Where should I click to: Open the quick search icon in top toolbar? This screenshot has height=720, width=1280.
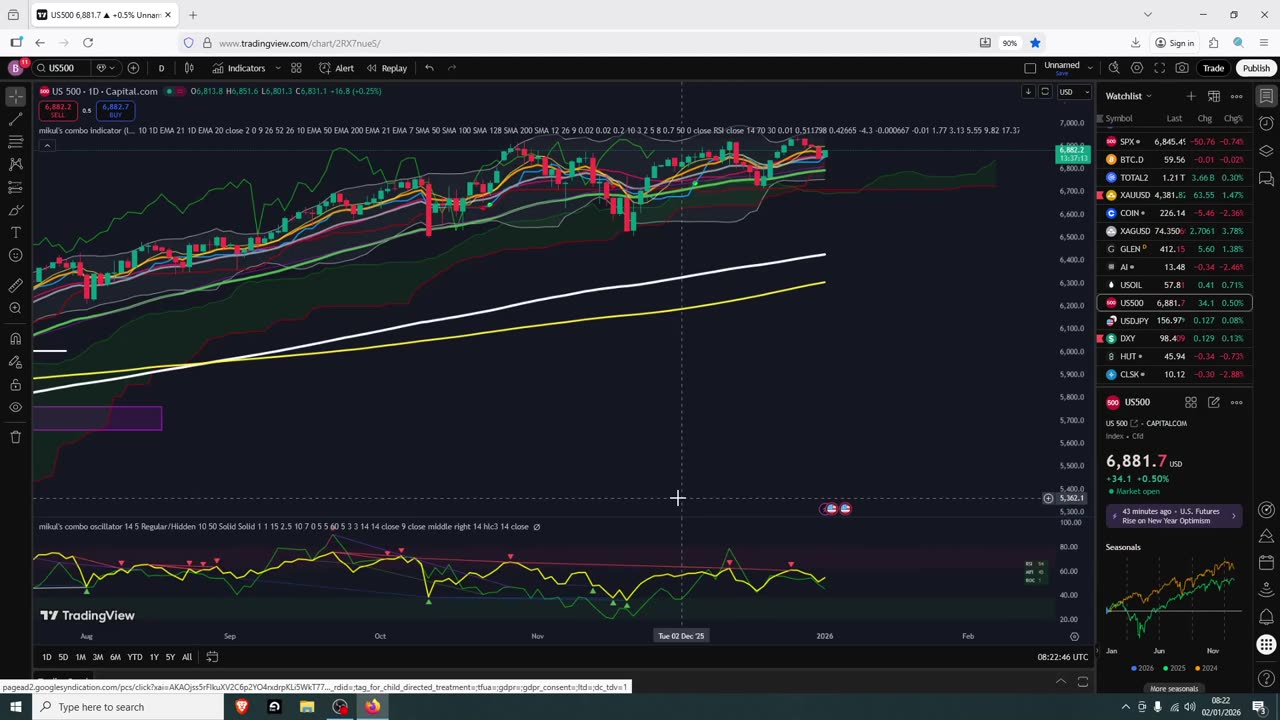(1114, 68)
